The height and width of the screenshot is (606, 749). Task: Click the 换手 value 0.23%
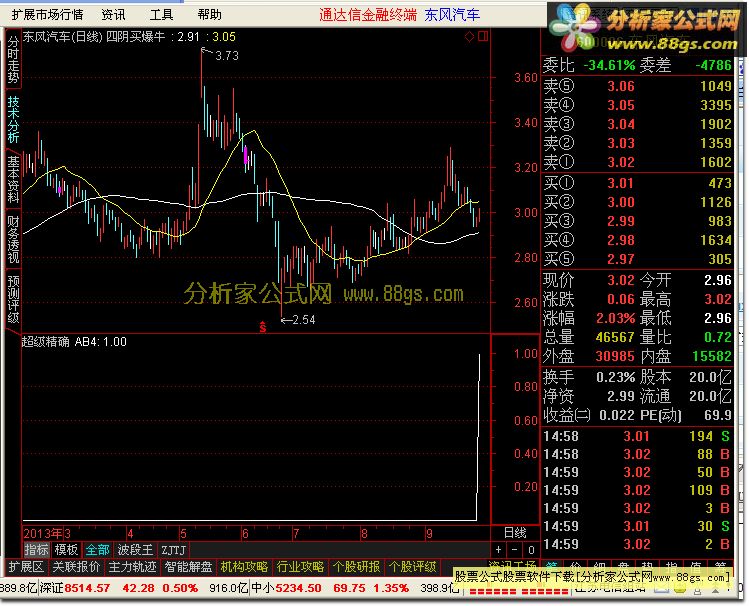616,377
